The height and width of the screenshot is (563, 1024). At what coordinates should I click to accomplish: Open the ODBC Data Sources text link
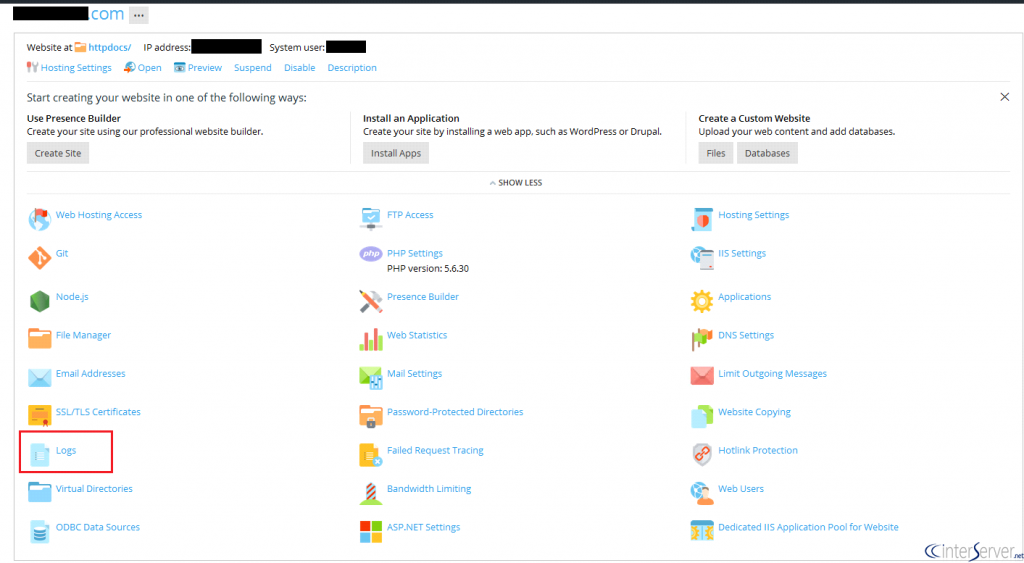[x=98, y=528]
